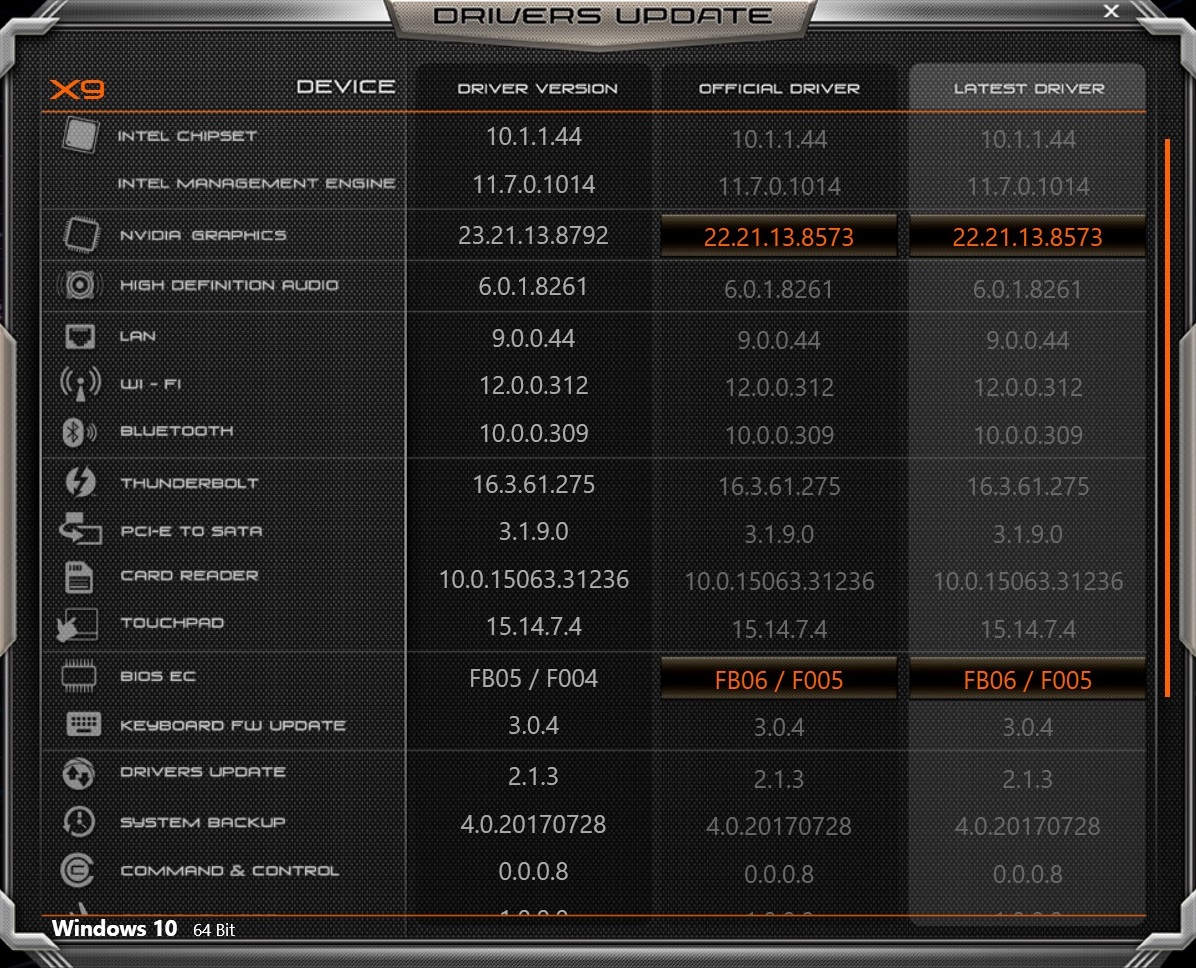Select the Driver Version column header
The width and height of the screenshot is (1196, 968).
coord(537,88)
